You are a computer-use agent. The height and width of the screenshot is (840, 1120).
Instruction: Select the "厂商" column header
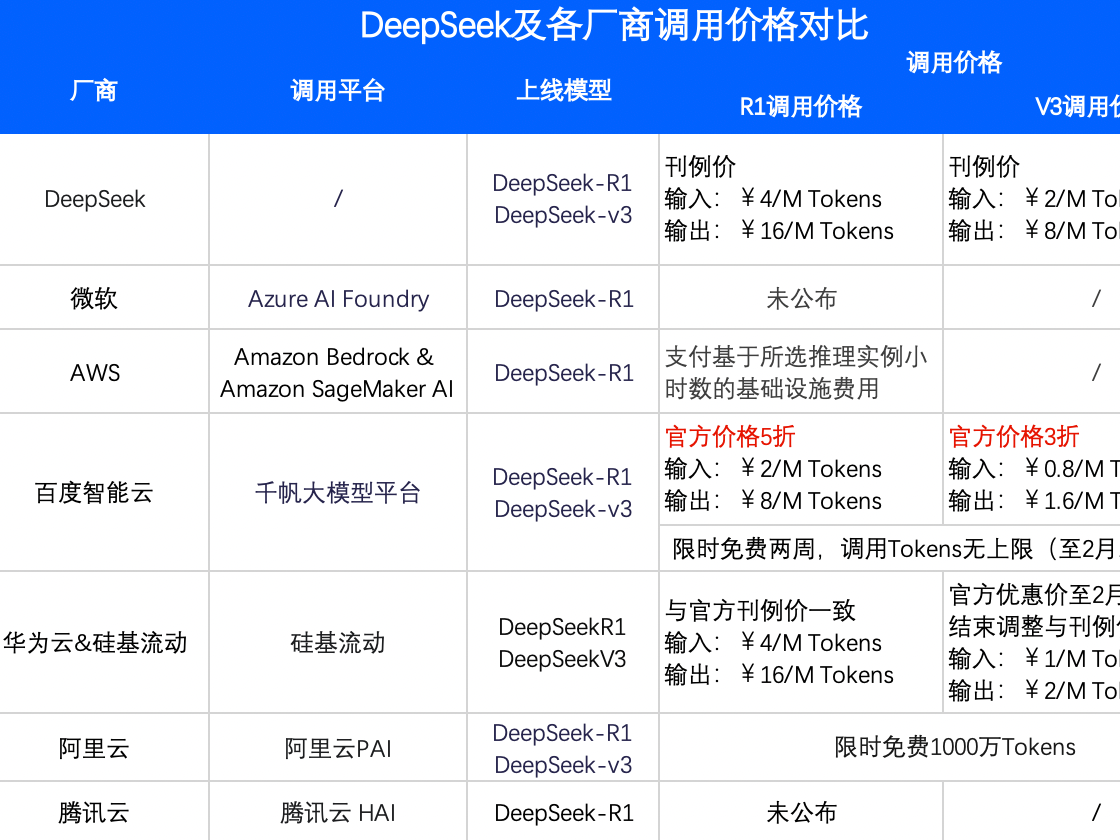pyautogui.click(x=94, y=91)
